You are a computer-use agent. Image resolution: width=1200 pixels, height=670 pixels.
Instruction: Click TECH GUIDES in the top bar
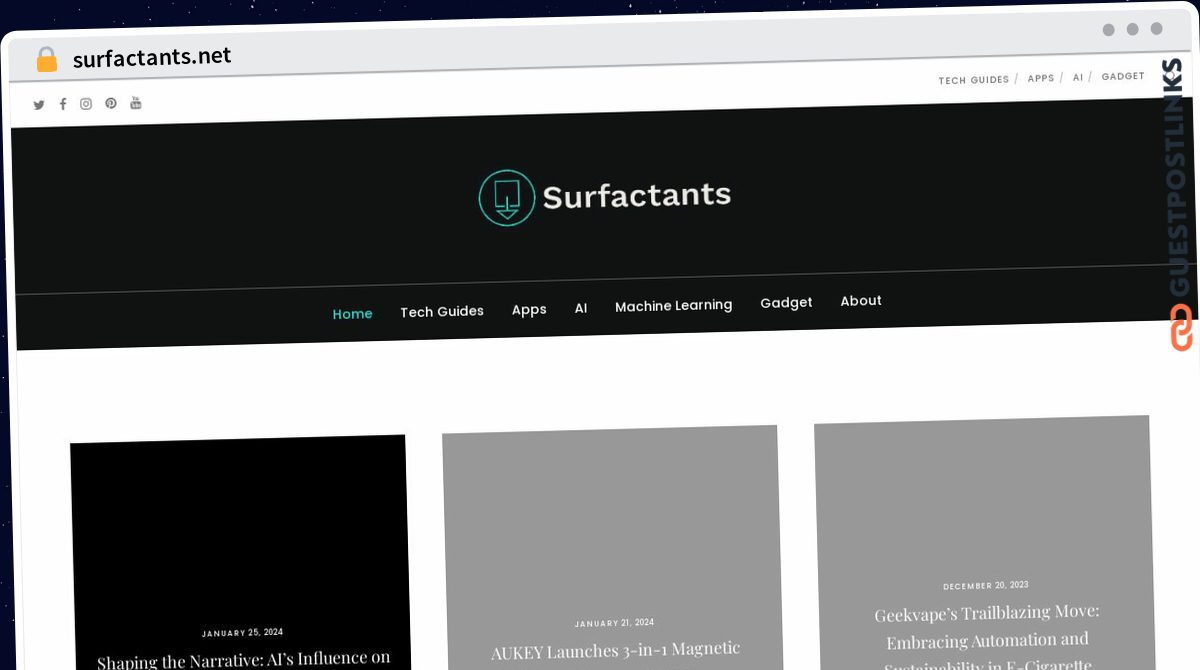974,80
